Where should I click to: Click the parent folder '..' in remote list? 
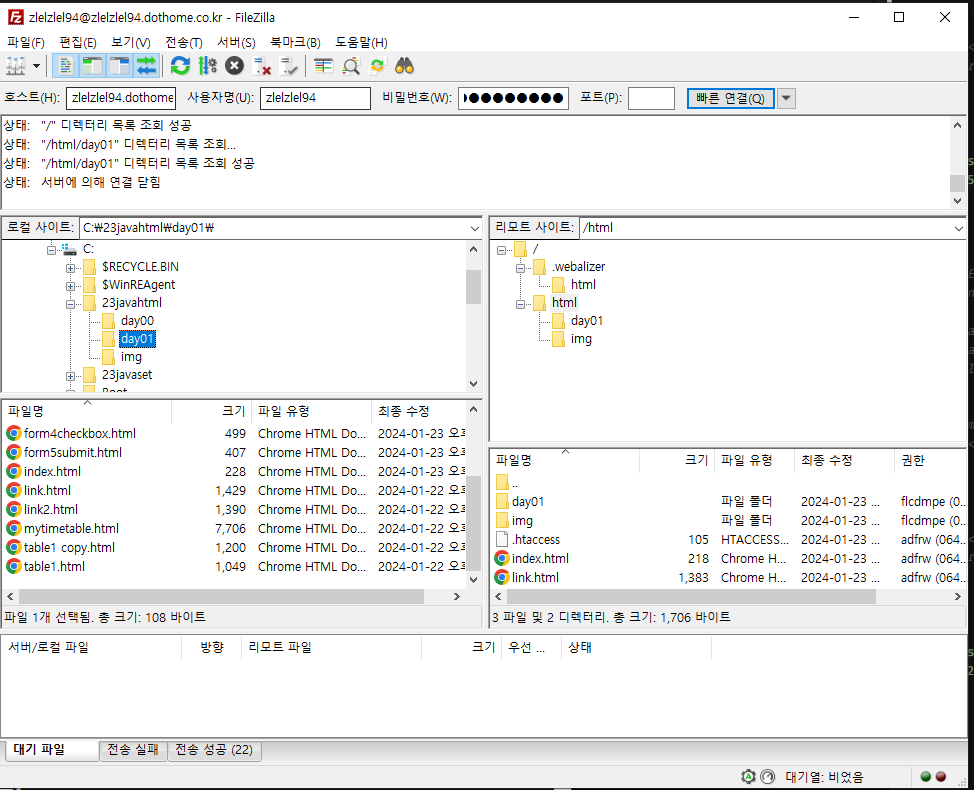[x=507, y=483]
